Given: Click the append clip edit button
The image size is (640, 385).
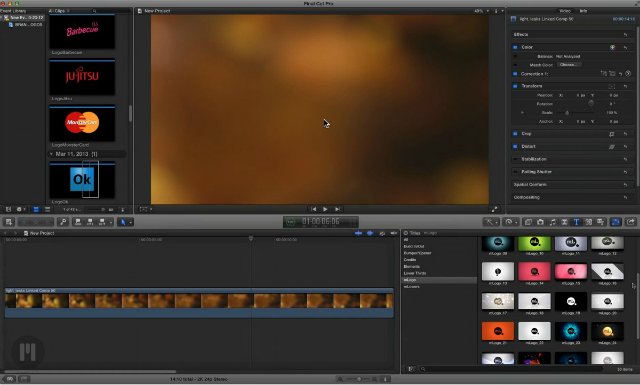Looking at the screenshot, I should [102, 222].
